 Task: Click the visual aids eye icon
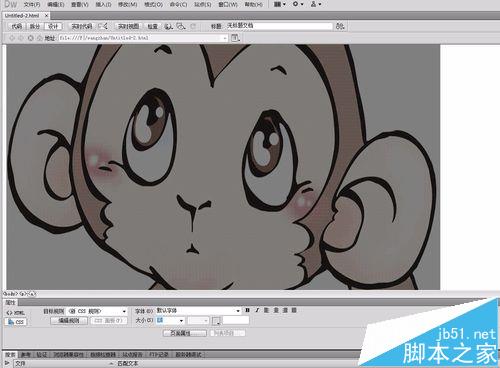click(181, 26)
